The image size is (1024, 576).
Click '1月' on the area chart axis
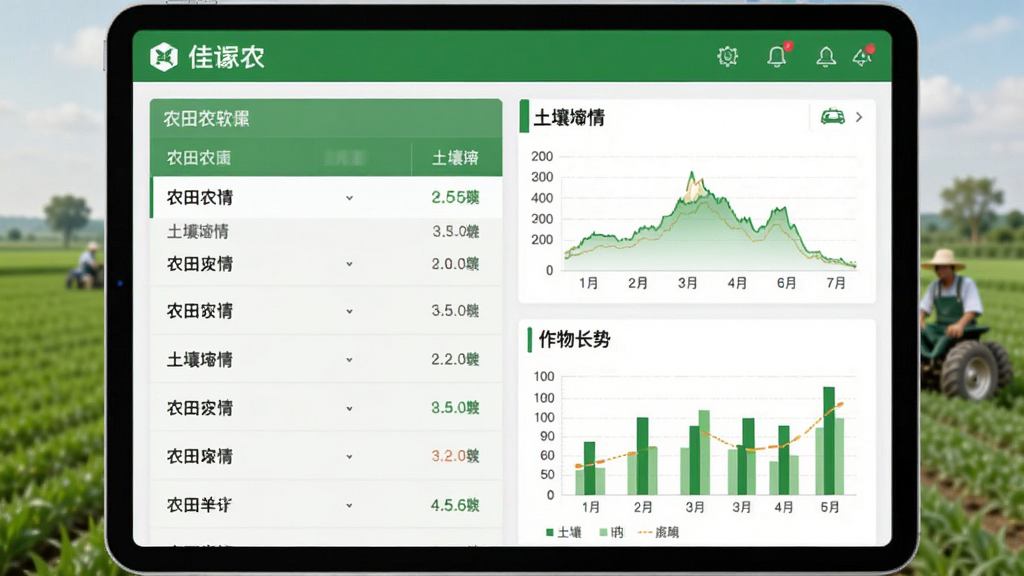588,283
